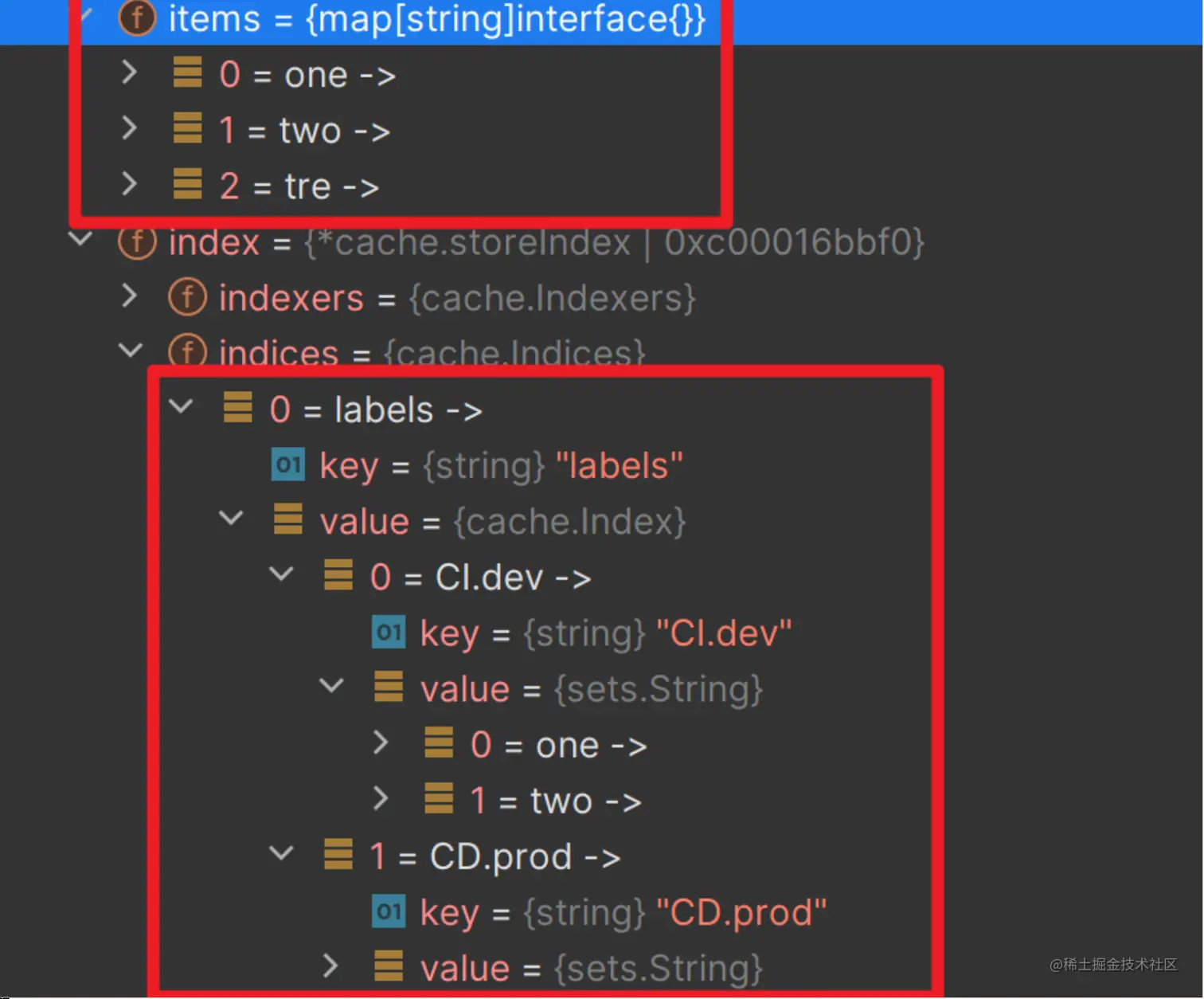Expand the 1 = two entry under items
Image resolution: width=1204 pixels, height=999 pixels.
[130, 129]
